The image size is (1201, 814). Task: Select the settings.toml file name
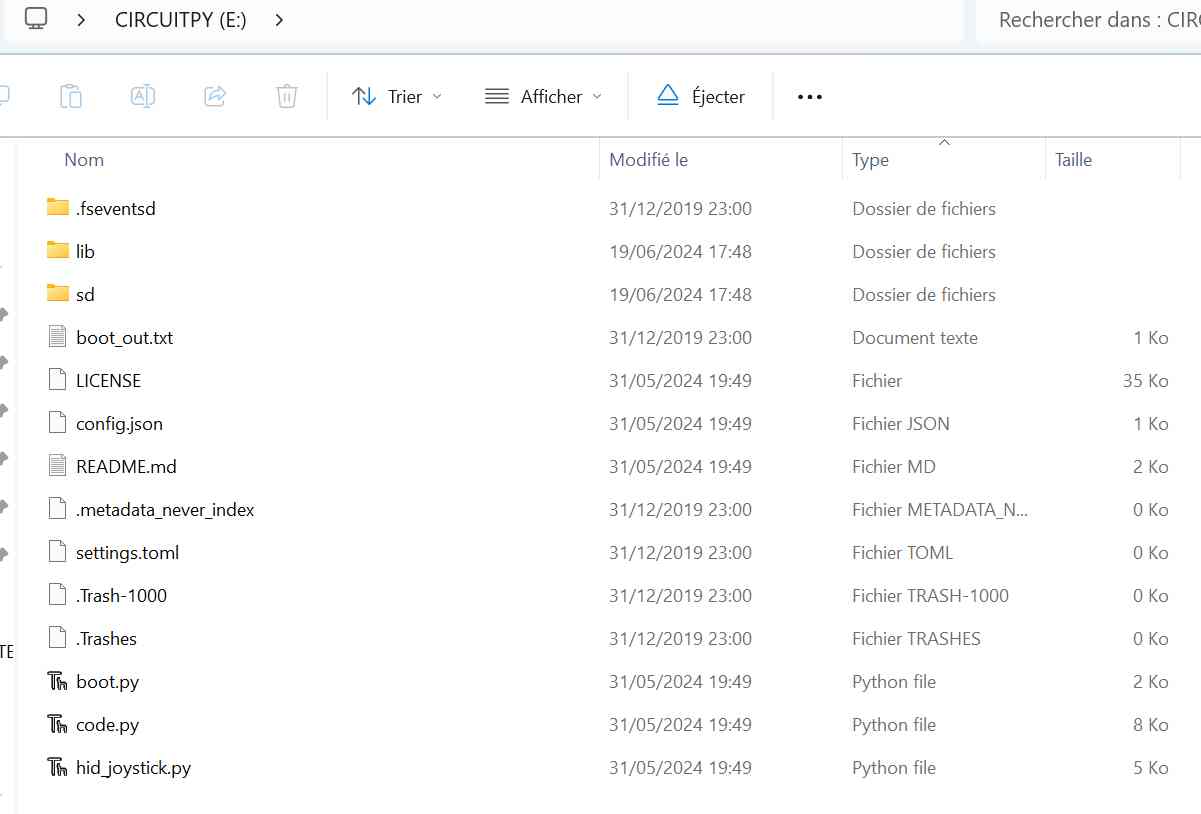tap(128, 553)
